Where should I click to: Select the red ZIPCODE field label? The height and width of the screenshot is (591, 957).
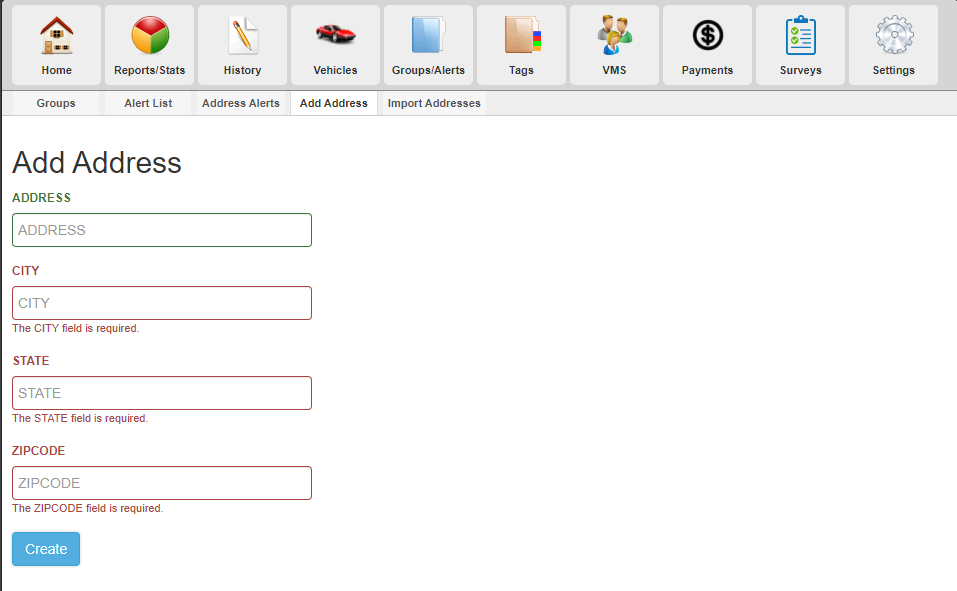pos(38,451)
